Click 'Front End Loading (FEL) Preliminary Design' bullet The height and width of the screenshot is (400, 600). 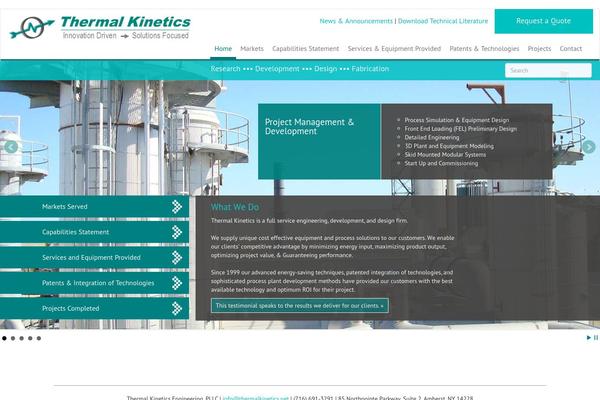tap(461, 129)
